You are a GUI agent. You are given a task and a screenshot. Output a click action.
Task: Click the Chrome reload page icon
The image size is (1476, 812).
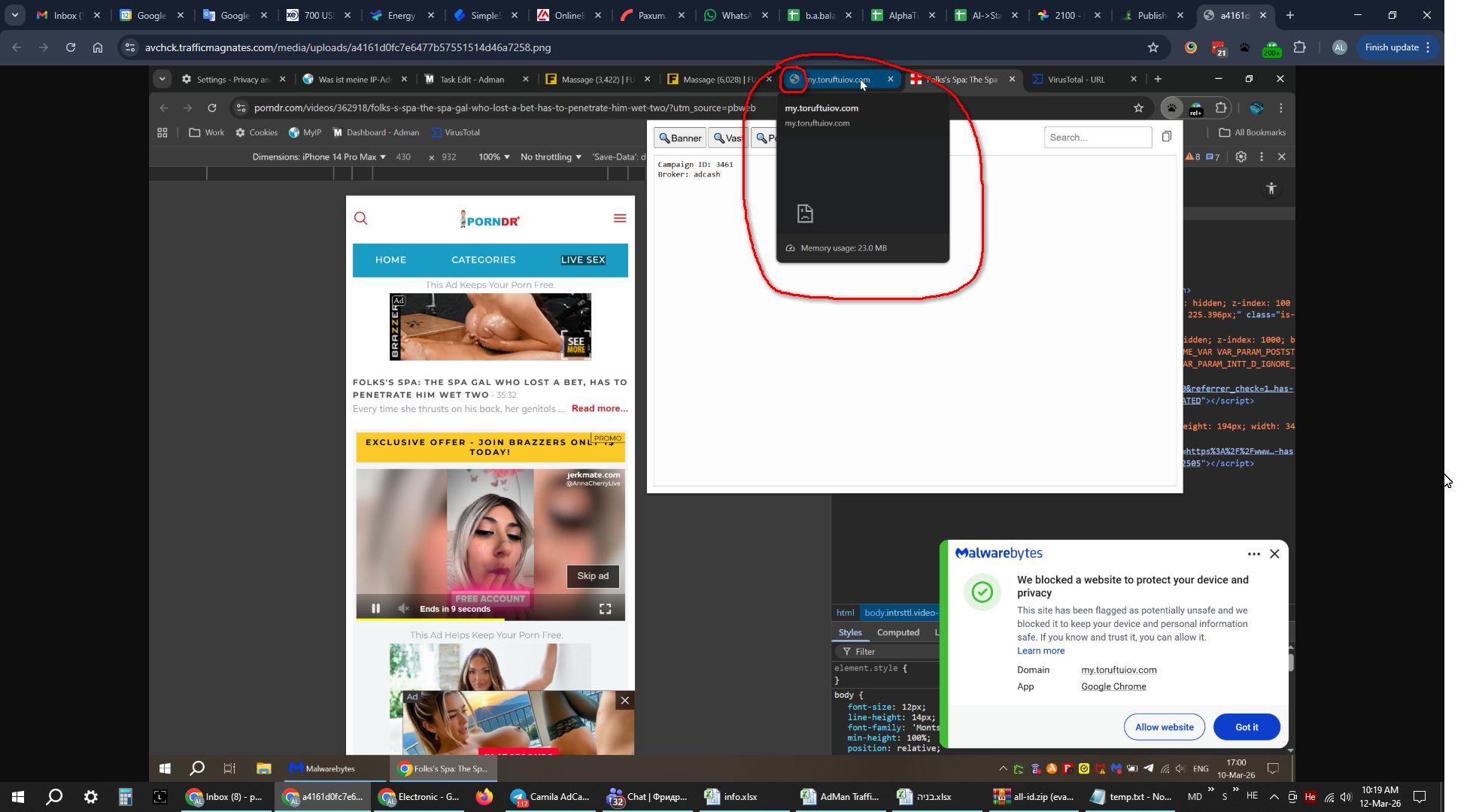click(70, 47)
